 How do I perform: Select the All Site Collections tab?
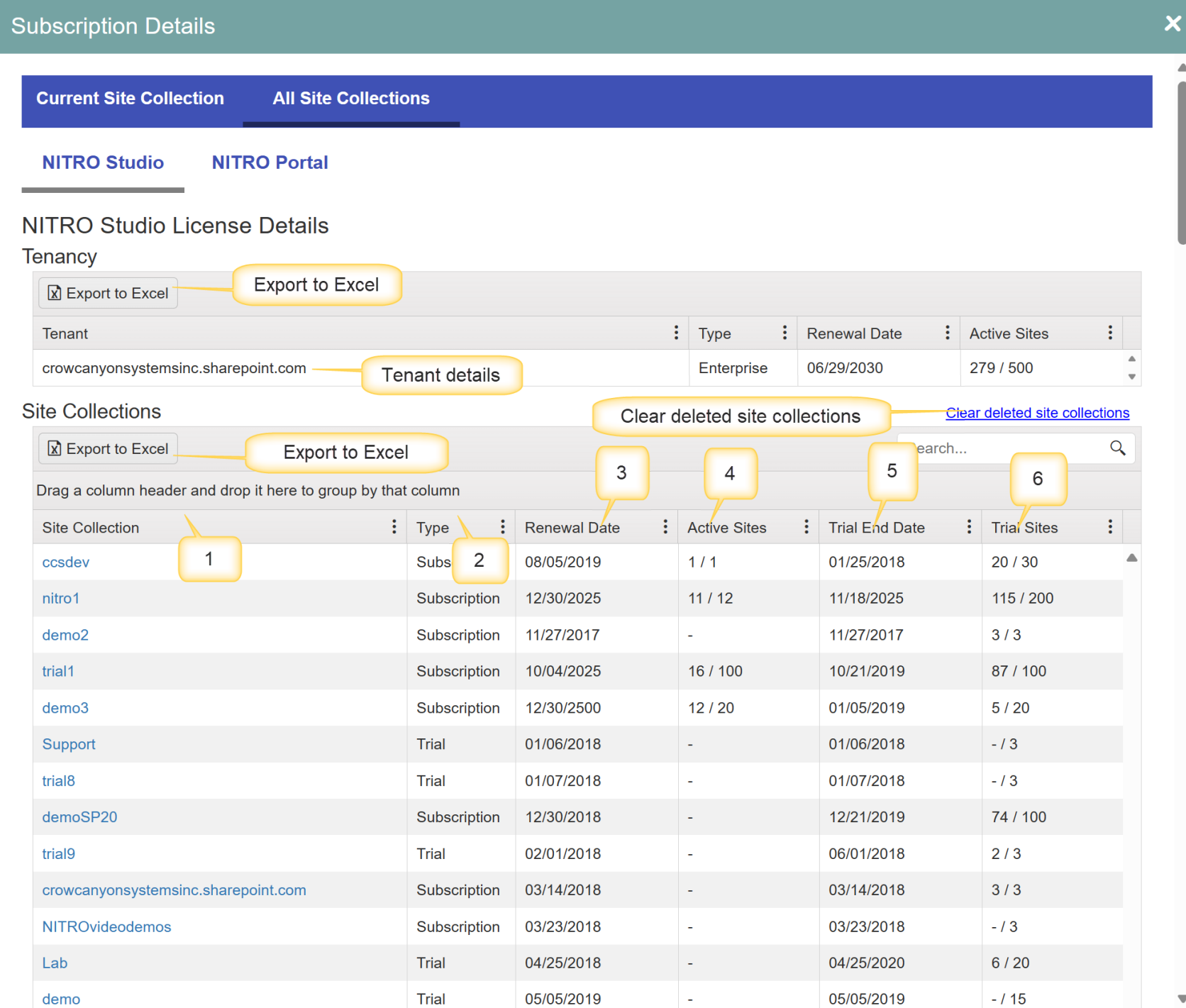click(x=351, y=99)
